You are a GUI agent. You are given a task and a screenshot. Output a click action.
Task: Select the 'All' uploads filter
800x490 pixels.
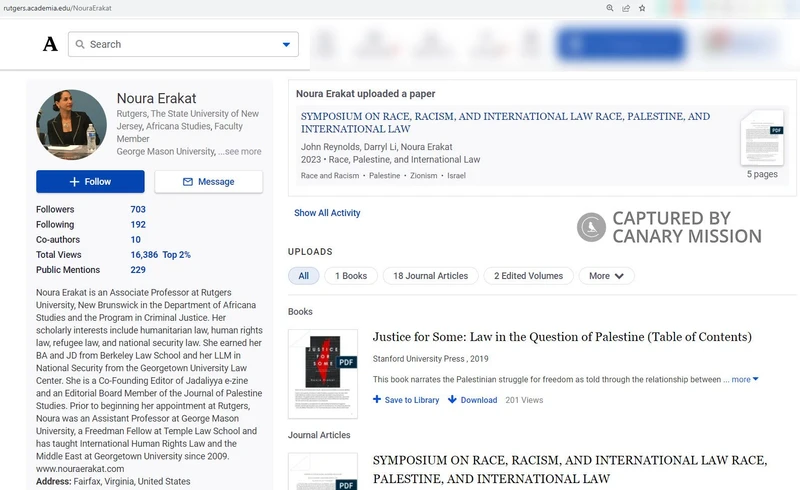point(304,276)
